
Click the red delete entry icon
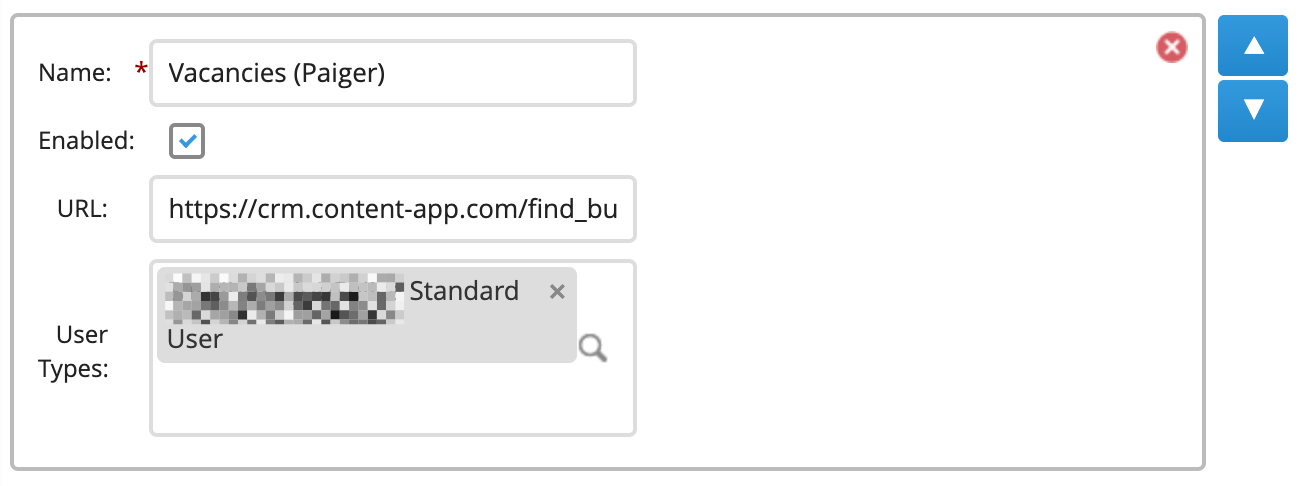pyautogui.click(x=1171, y=47)
